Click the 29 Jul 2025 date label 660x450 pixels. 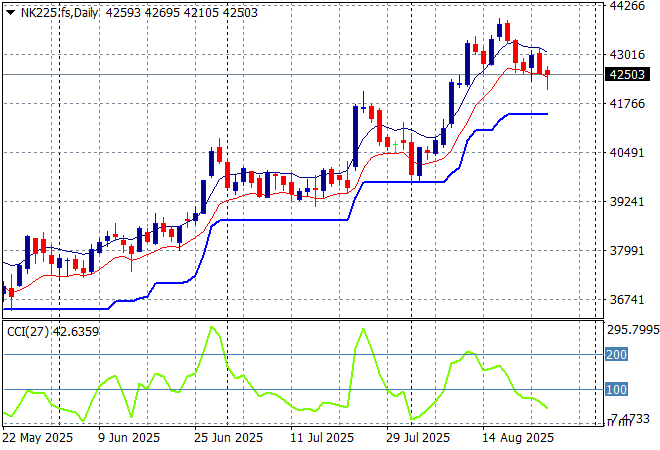click(x=416, y=438)
